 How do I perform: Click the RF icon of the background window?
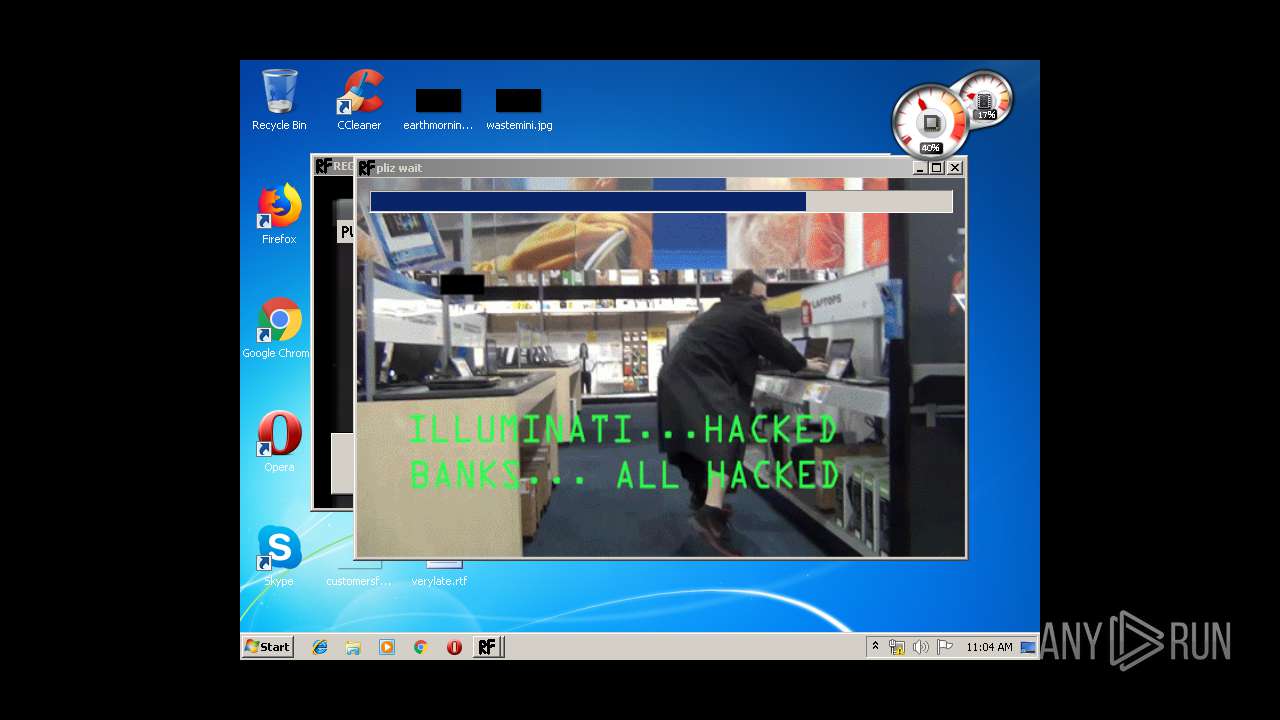[x=323, y=166]
